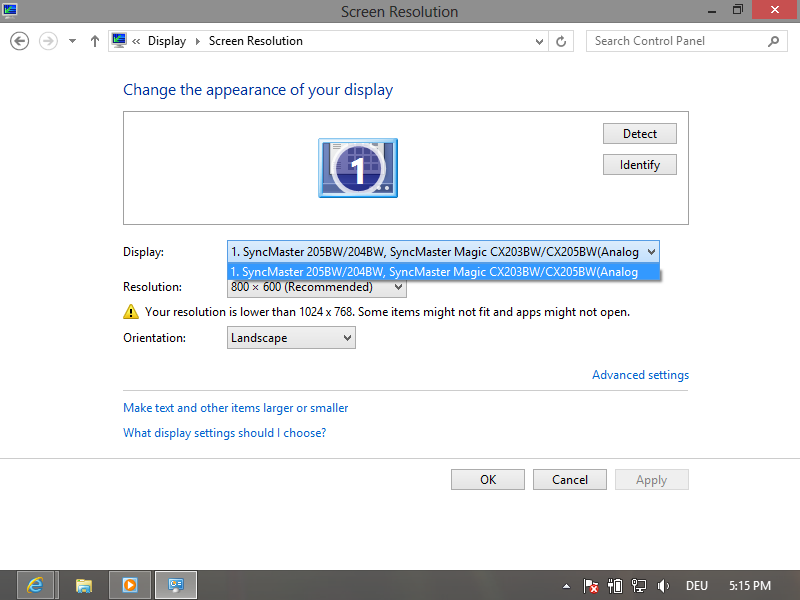Select highlighted SyncMaster entry in dropdown list

(443, 272)
